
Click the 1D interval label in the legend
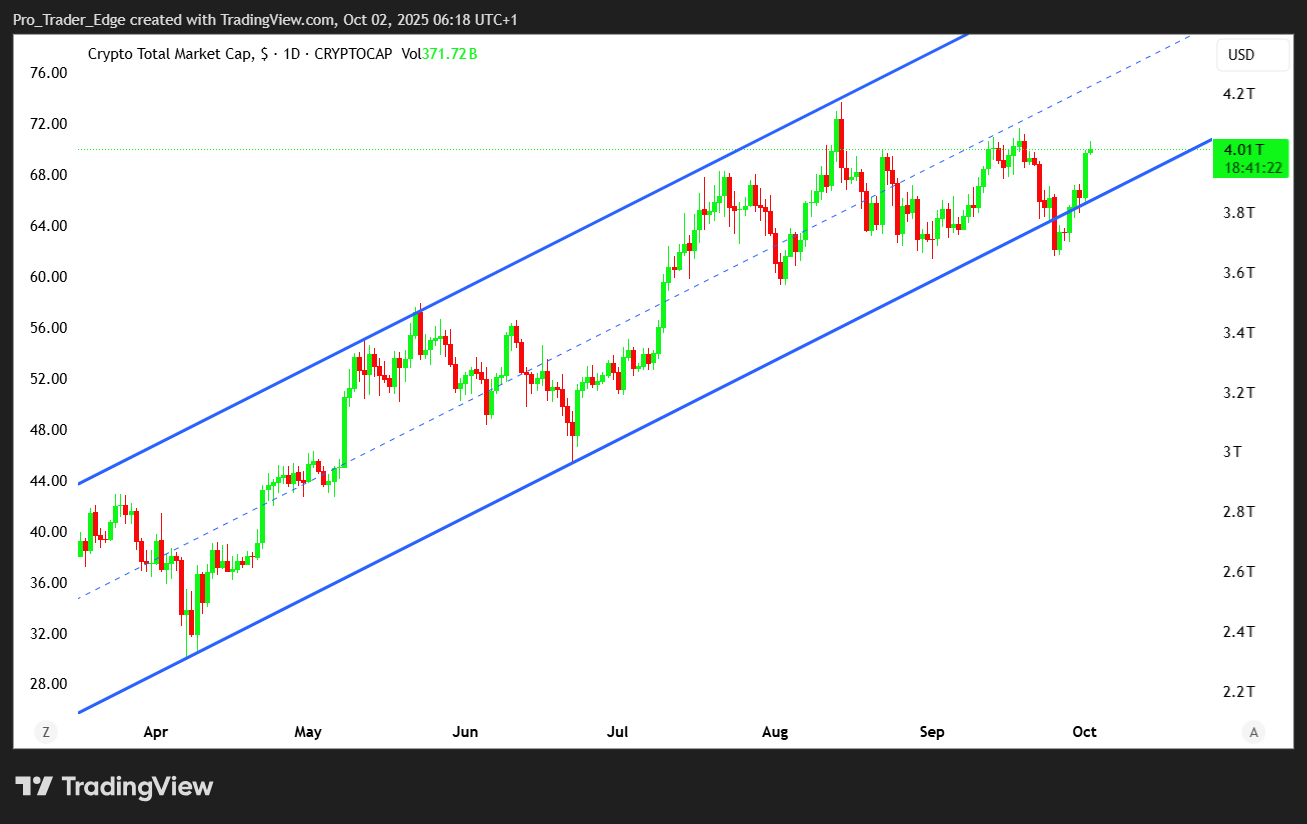click(x=294, y=54)
